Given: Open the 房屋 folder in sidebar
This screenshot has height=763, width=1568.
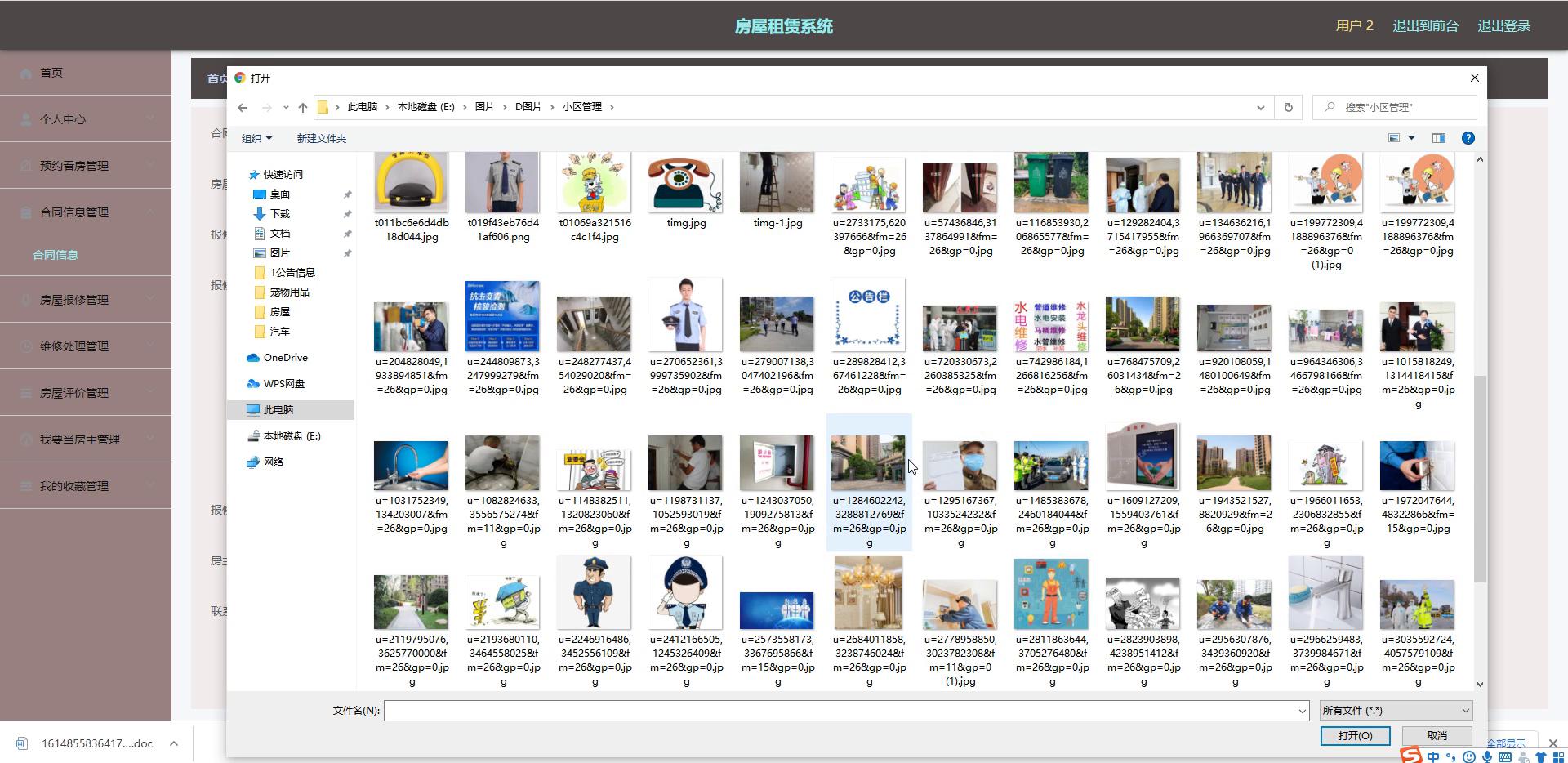Looking at the screenshot, I should tap(279, 311).
